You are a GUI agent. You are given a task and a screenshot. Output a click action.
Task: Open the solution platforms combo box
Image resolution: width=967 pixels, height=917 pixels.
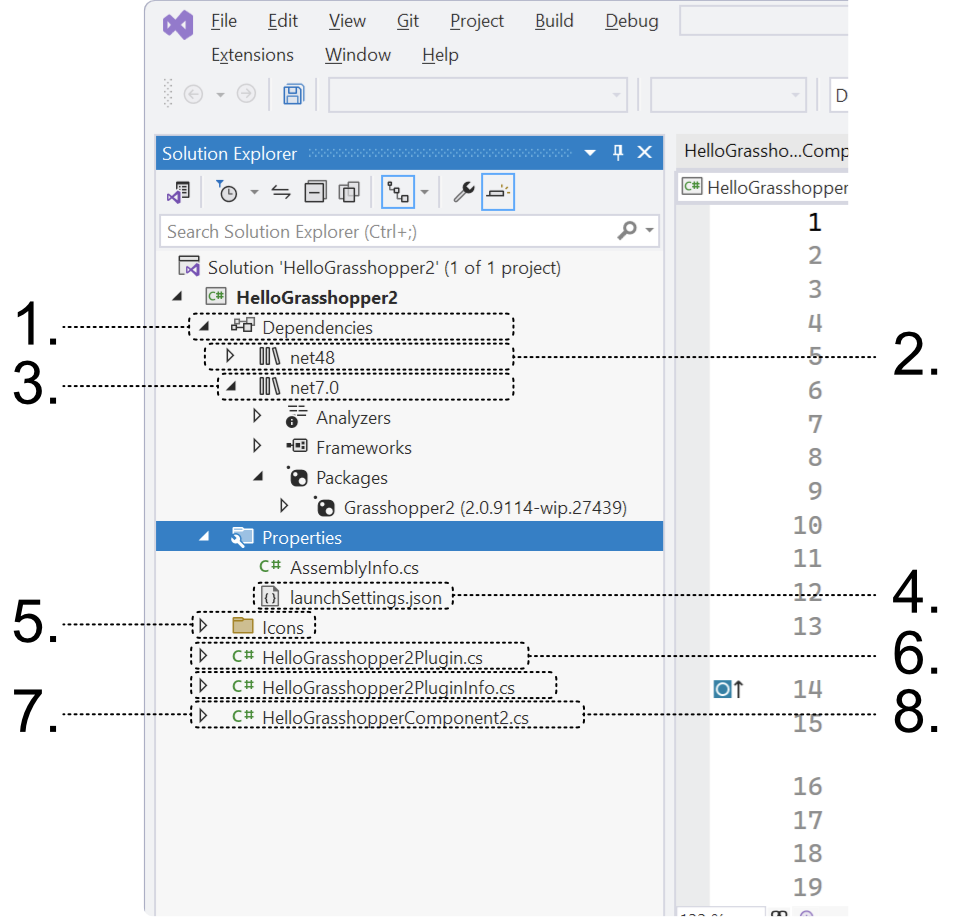point(728,95)
